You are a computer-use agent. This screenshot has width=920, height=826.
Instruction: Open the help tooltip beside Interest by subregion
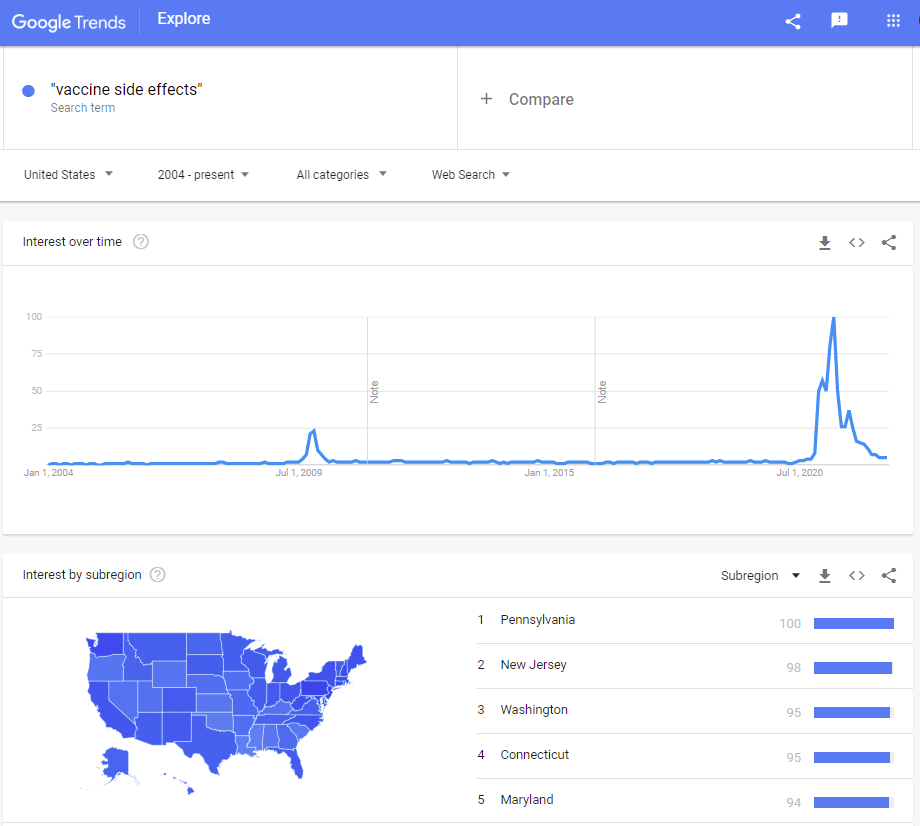157,574
